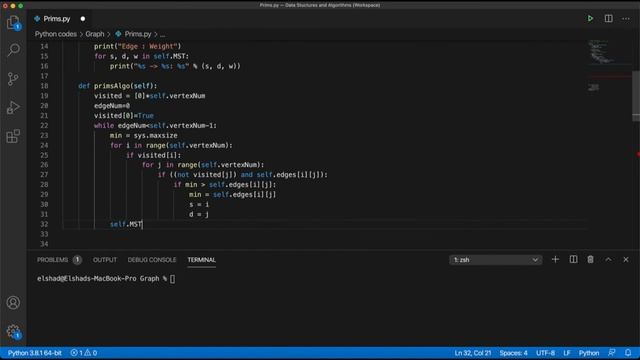640x360 pixels.
Task: Open editor More Actions ellipsis
Action: (x=626, y=18)
